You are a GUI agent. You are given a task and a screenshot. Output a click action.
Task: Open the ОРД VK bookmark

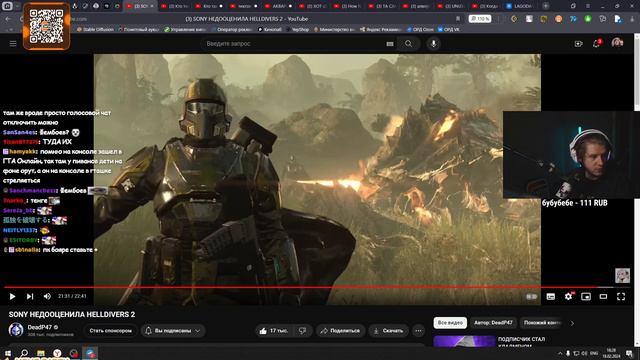tap(449, 29)
